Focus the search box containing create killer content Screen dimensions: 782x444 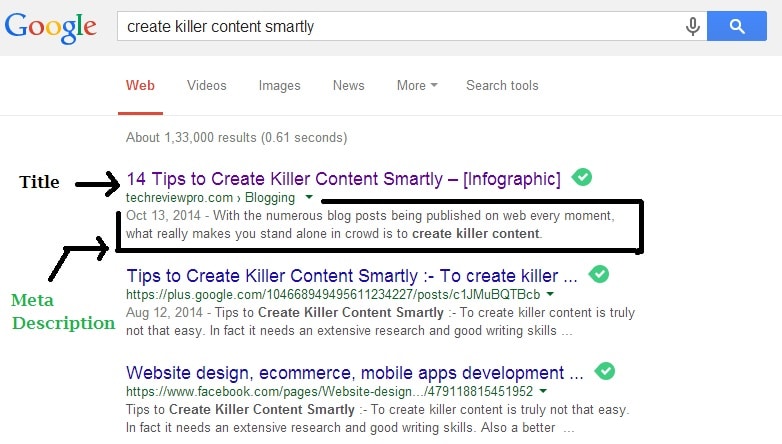tap(399, 26)
